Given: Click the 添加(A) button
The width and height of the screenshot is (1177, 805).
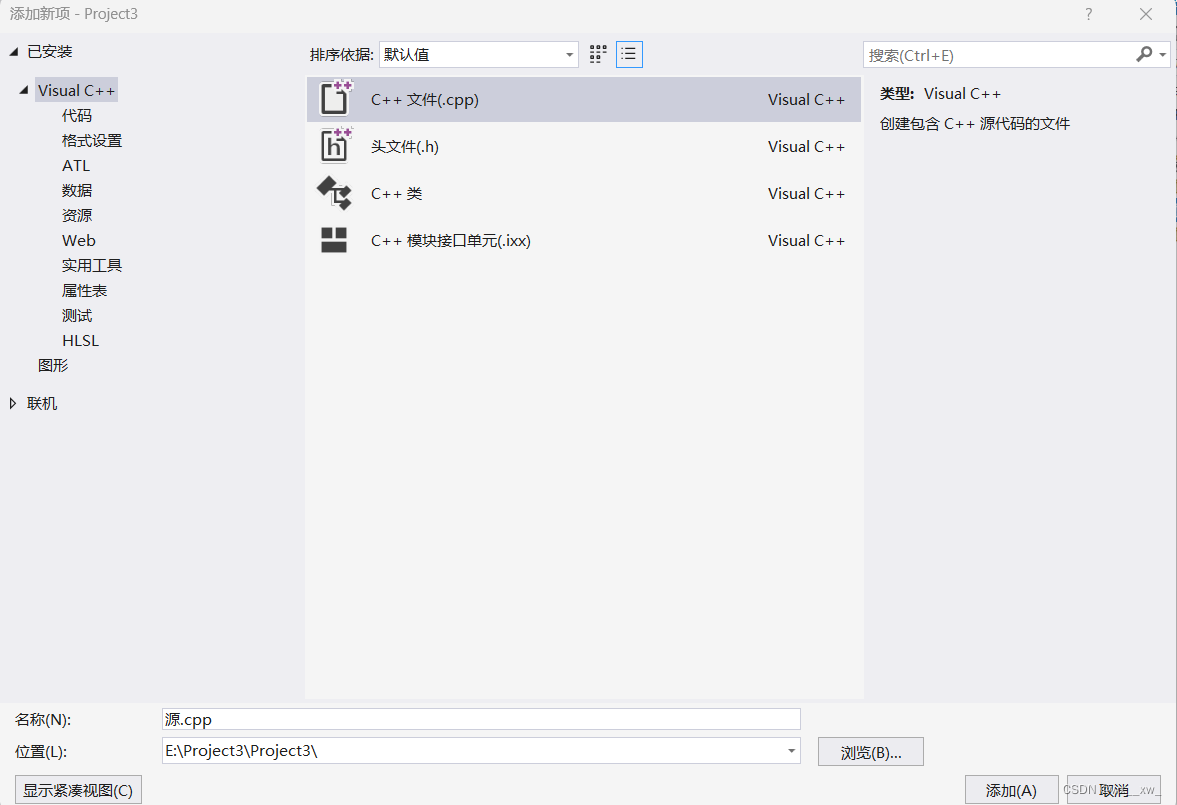Looking at the screenshot, I should click(1011, 790).
